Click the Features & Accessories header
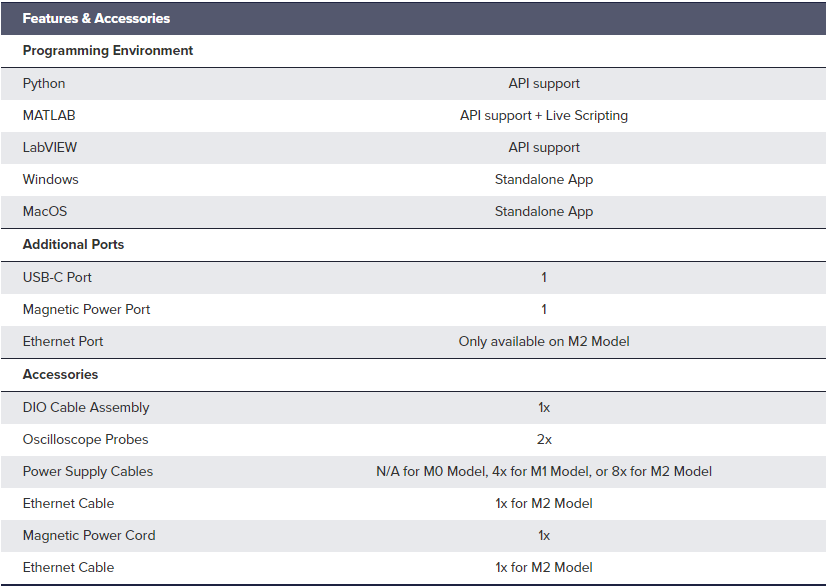The image size is (829, 587). [96, 19]
